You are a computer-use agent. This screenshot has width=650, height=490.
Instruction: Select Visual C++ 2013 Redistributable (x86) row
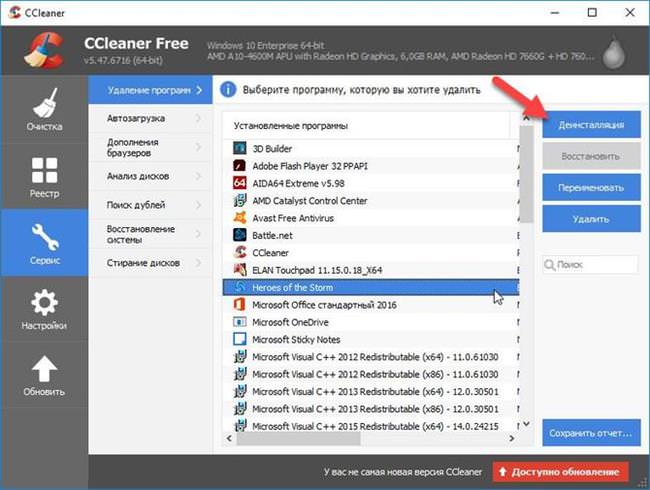(x=371, y=409)
